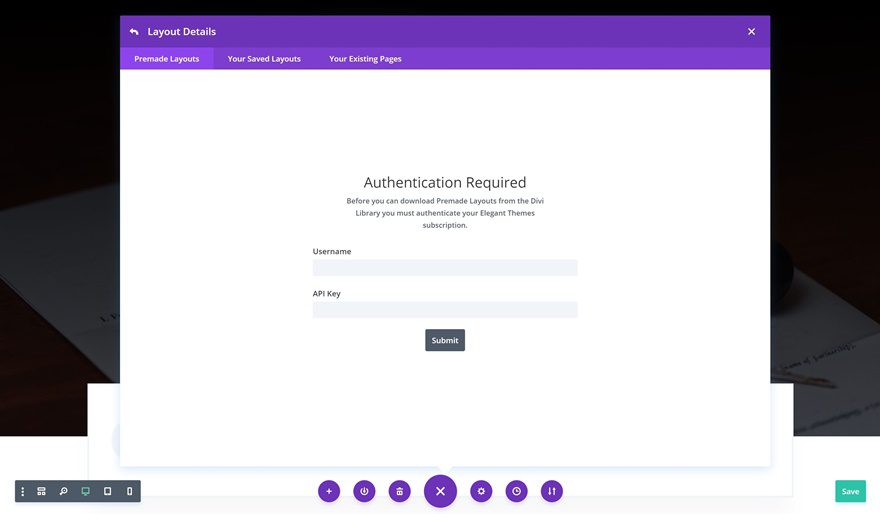Open page settings gear icon
Image resolution: width=880 pixels, height=514 pixels.
coord(481,492)
